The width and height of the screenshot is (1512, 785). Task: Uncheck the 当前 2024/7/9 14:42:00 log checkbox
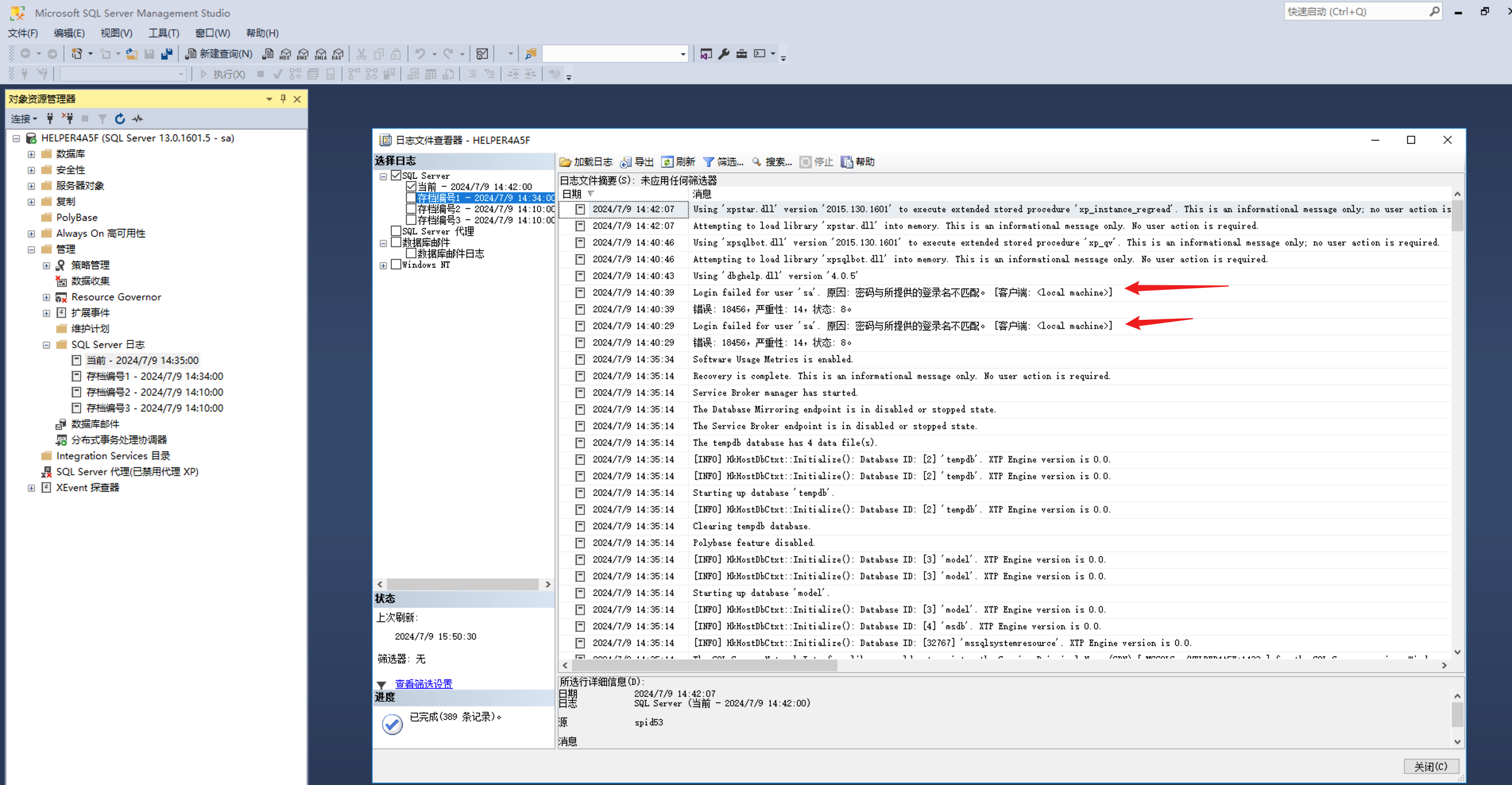point(411,186)
